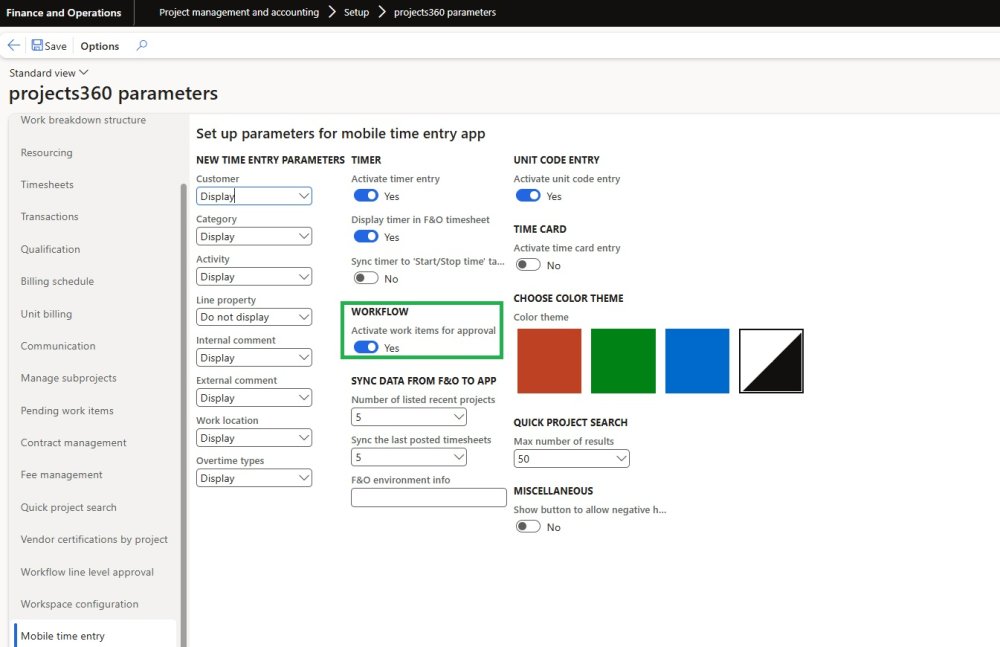Toggle Display timer in F&O timesheet
1000x647 pixels.
366,237
